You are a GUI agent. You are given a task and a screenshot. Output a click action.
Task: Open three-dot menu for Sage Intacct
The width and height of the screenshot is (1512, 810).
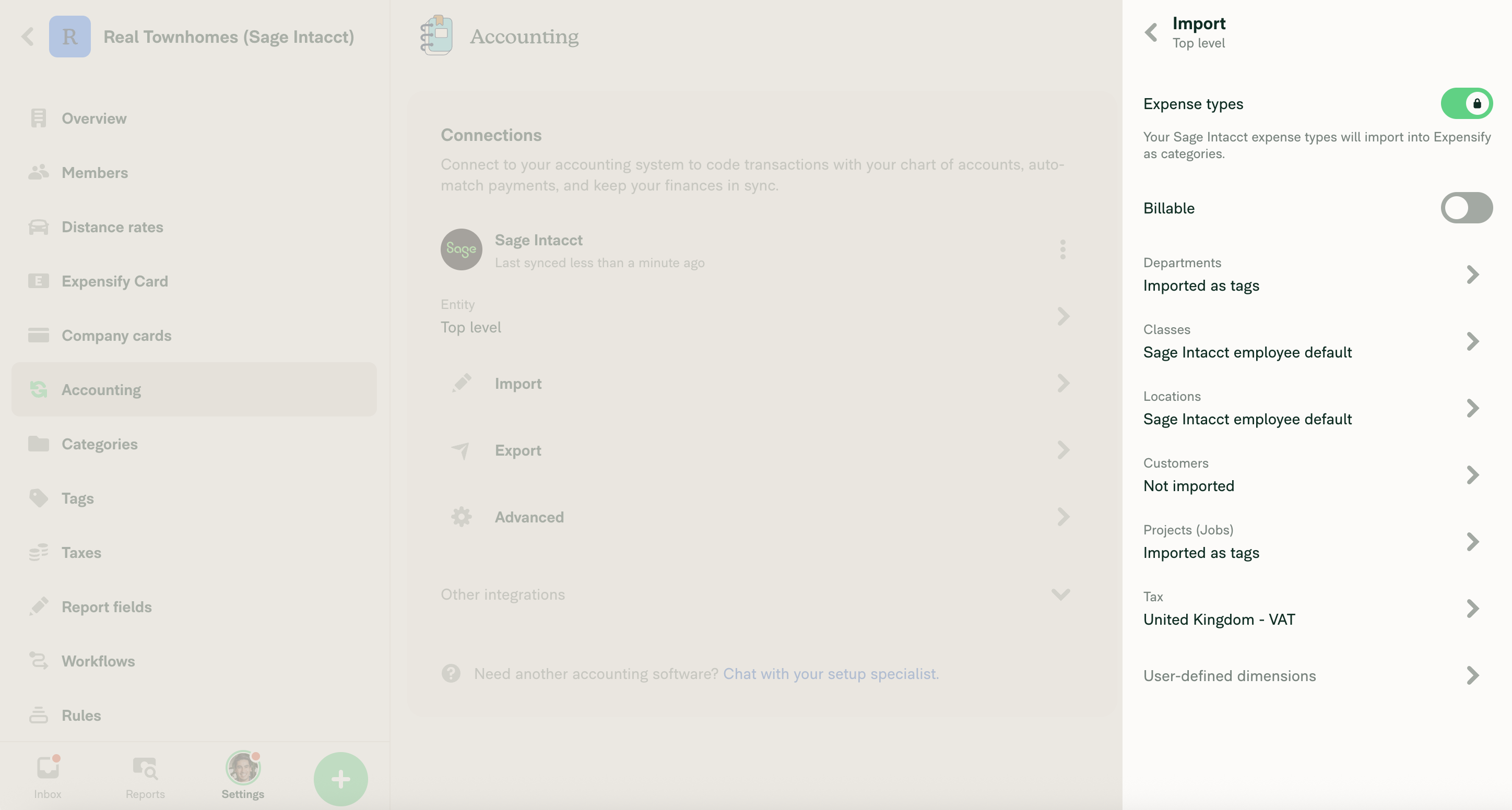(1062, 249)
